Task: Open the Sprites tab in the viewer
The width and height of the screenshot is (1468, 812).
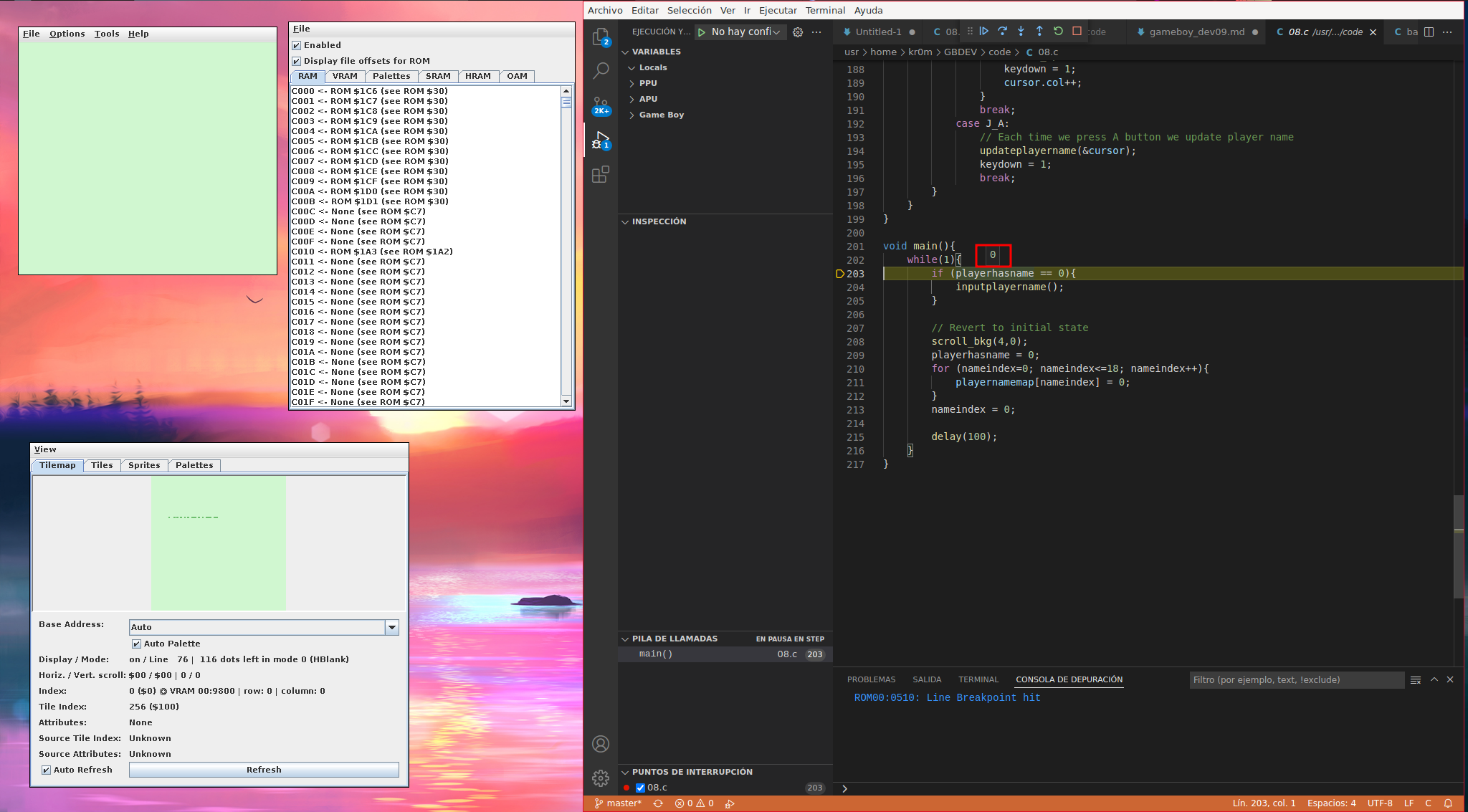Action: tap(144, 466)
